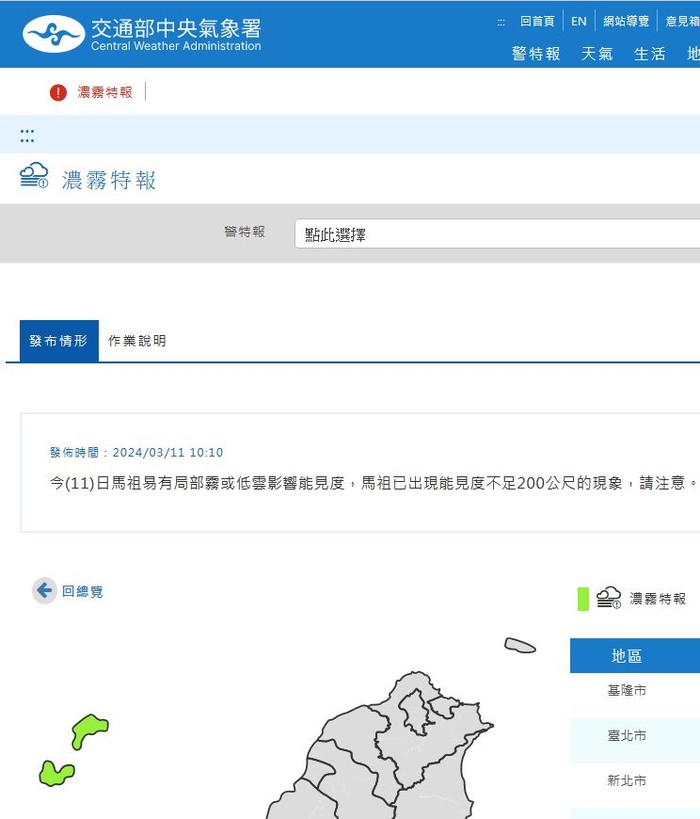This screenshot has width=700, height=819.
Task: Open the 意見箱 feedback link
Action: click(x=682, y=21)
